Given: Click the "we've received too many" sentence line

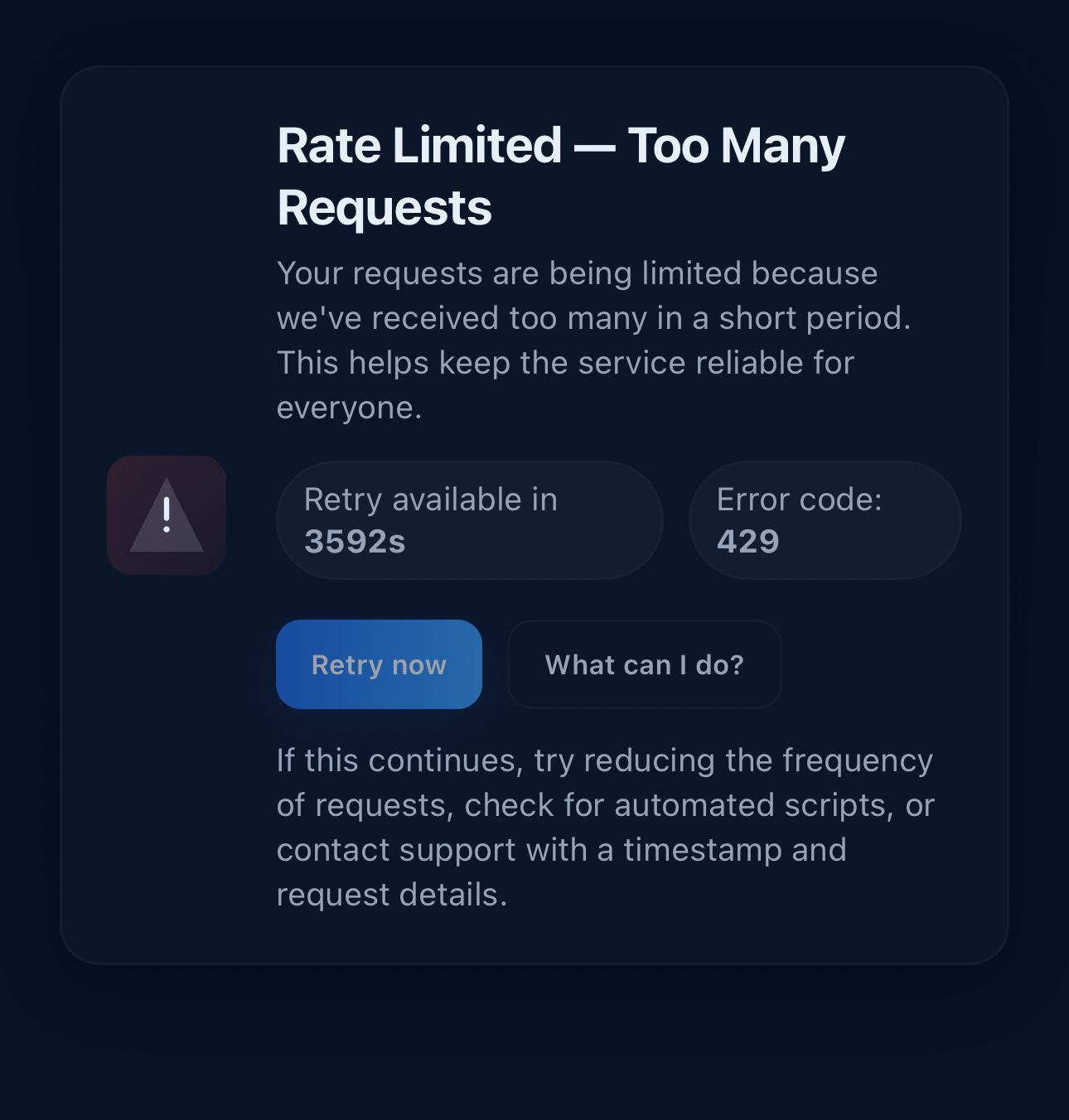Looking at the screenshot, I should tap(593, 318).
